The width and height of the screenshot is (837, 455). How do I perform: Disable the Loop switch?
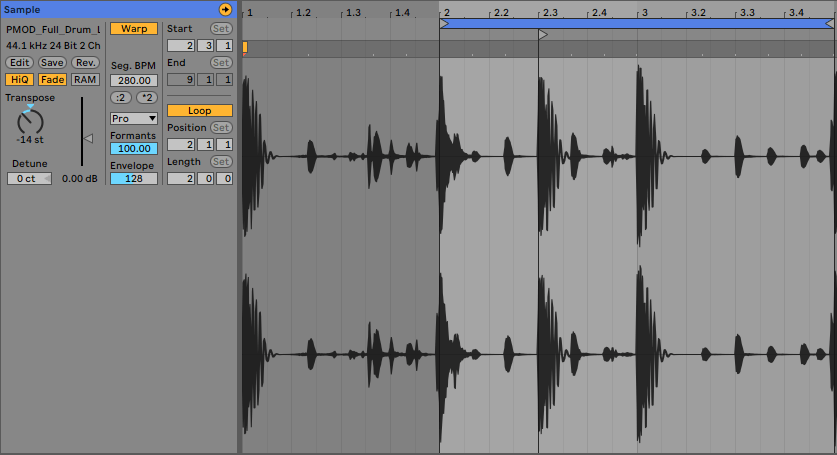click(x=199, y=111)
